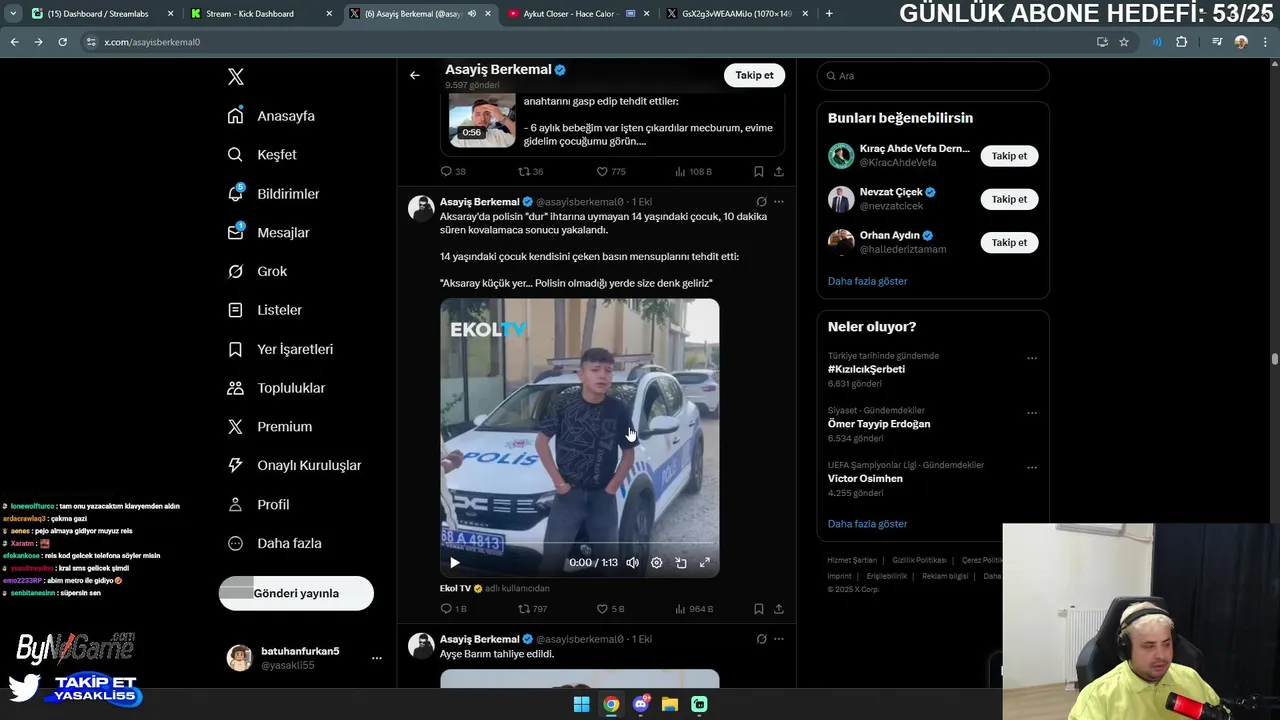Follow Orhan Aydın account
This screenshot has width=1280, height=720.
[x=1009, y=242]
